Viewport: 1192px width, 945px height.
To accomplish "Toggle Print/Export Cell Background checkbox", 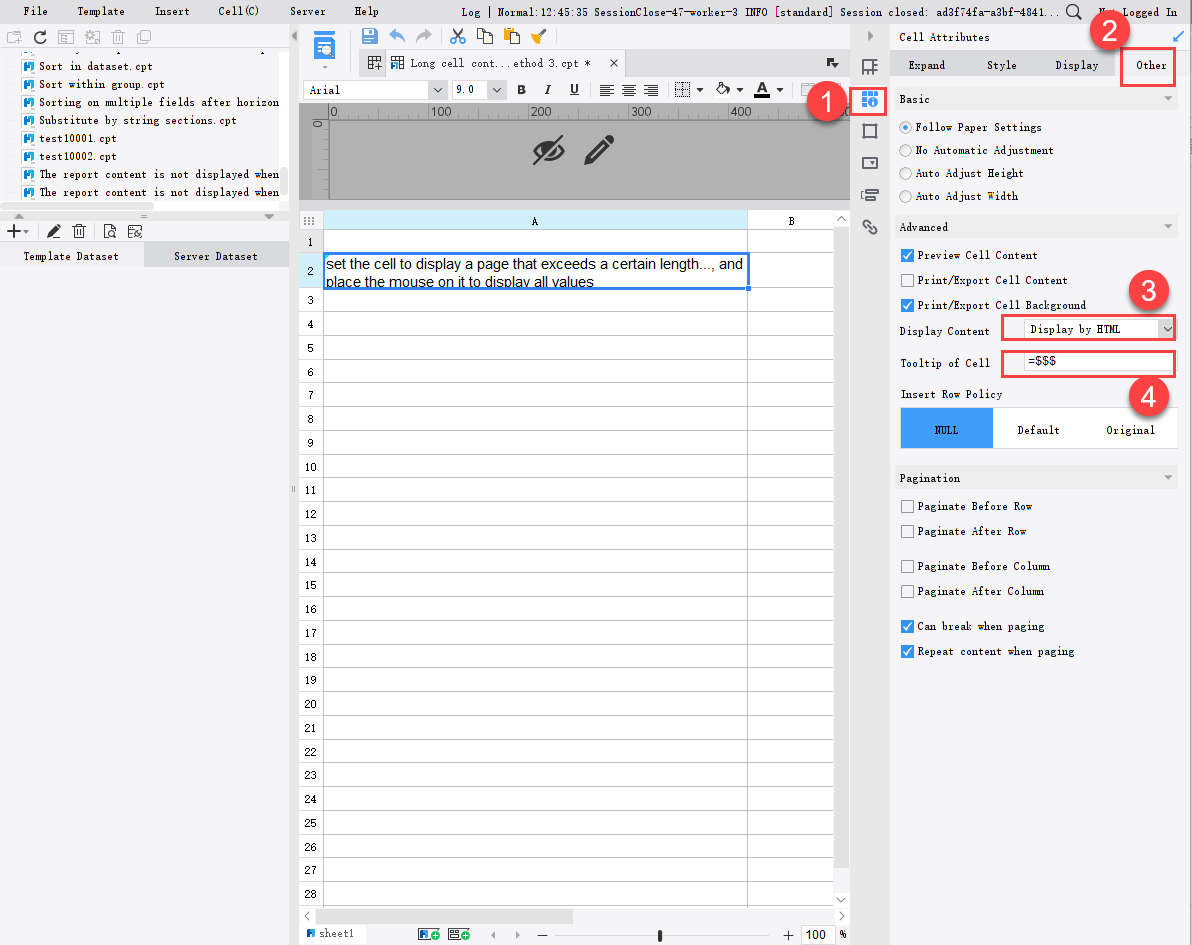I will click(907, 306).
